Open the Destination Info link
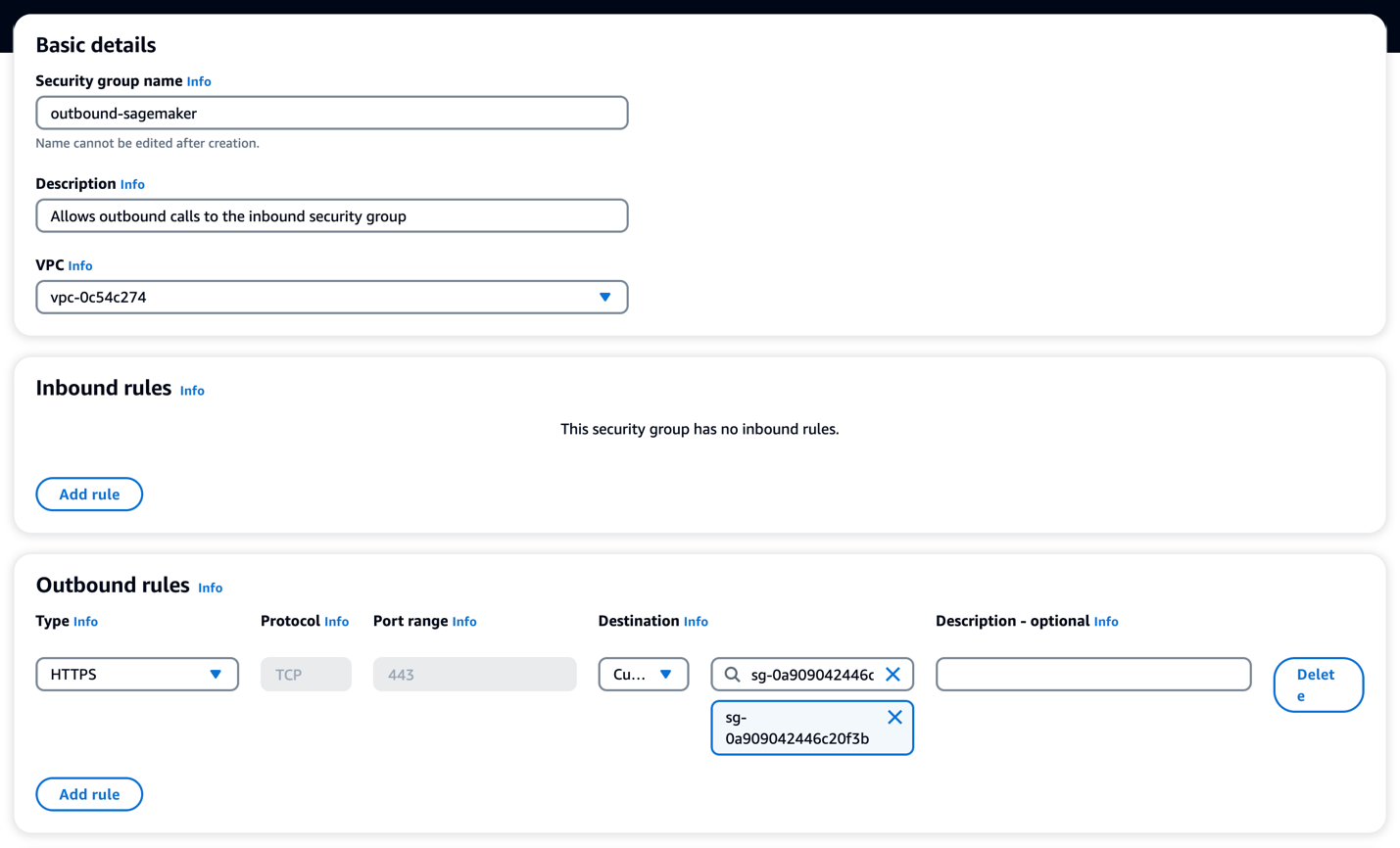1400x848 pixels. tap(695, 622)
